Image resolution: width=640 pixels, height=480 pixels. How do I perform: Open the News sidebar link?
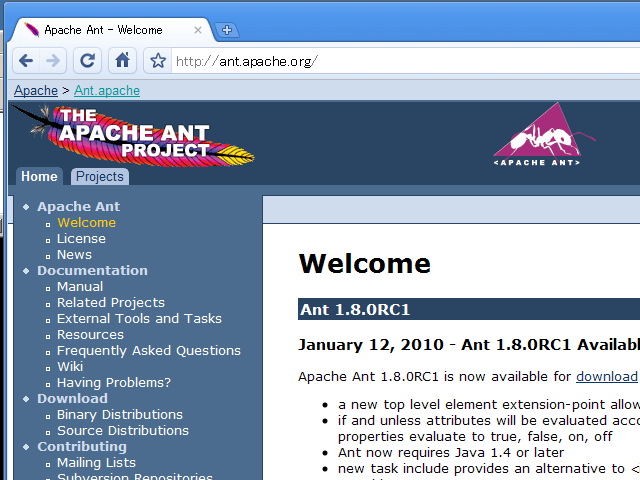pyautogui.click(x=74, y=254)
